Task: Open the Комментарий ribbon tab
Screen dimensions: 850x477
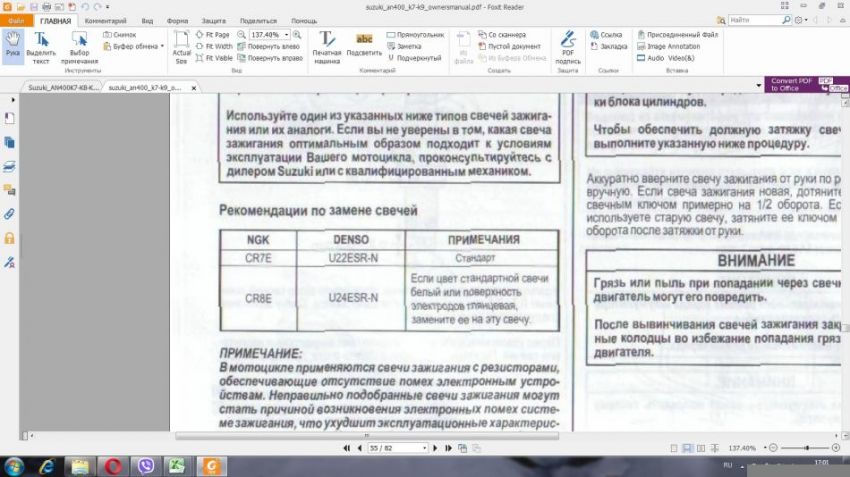Action: click(x=105, y=21)
